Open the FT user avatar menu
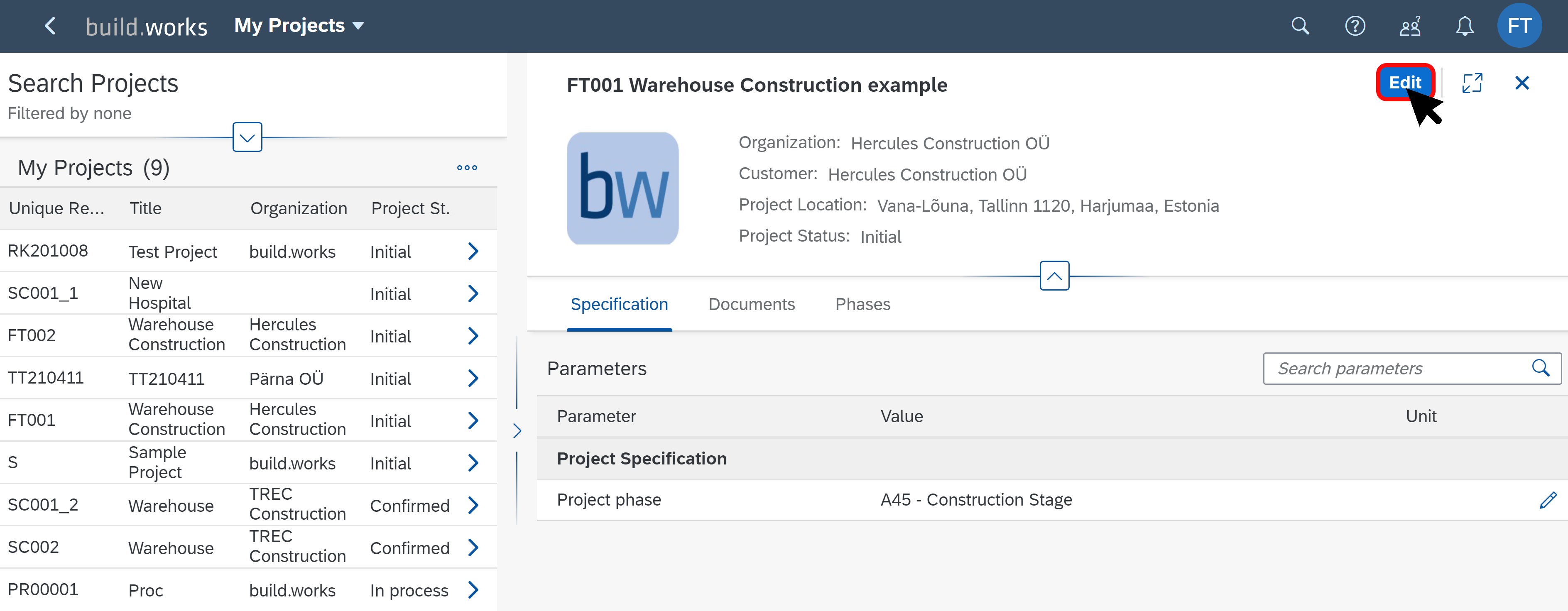The width and height of the screenshot is (1568, 611). pyautogui.click(x=1519, y=26)
